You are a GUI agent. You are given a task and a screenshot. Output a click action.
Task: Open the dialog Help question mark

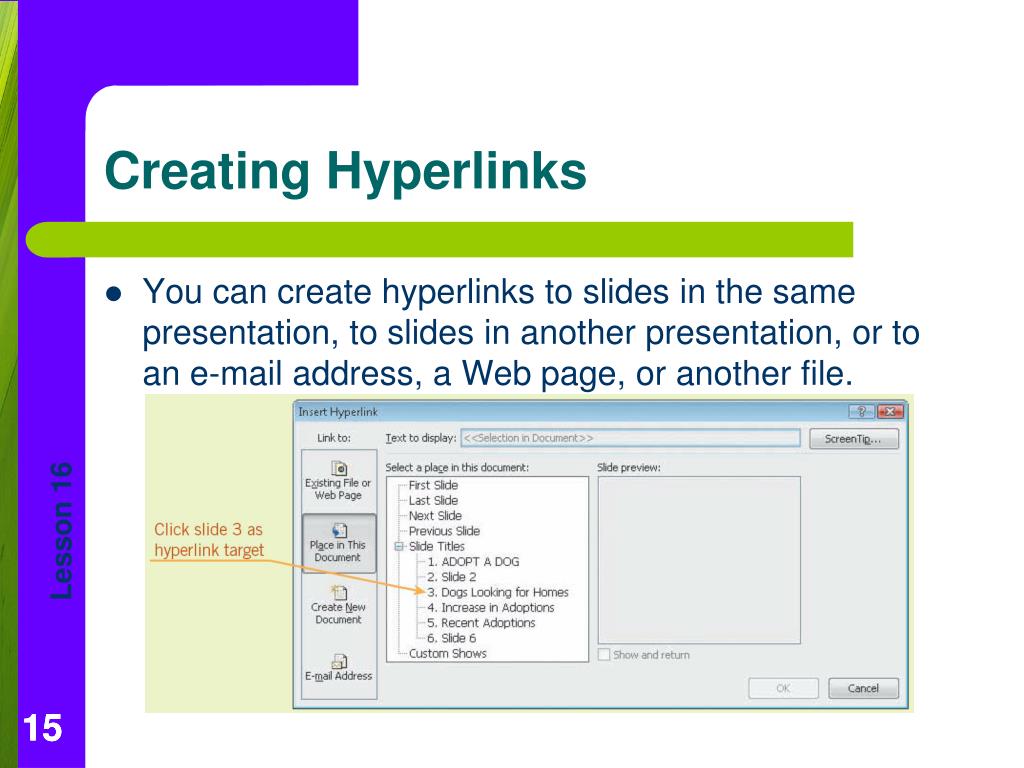point(861,411)
